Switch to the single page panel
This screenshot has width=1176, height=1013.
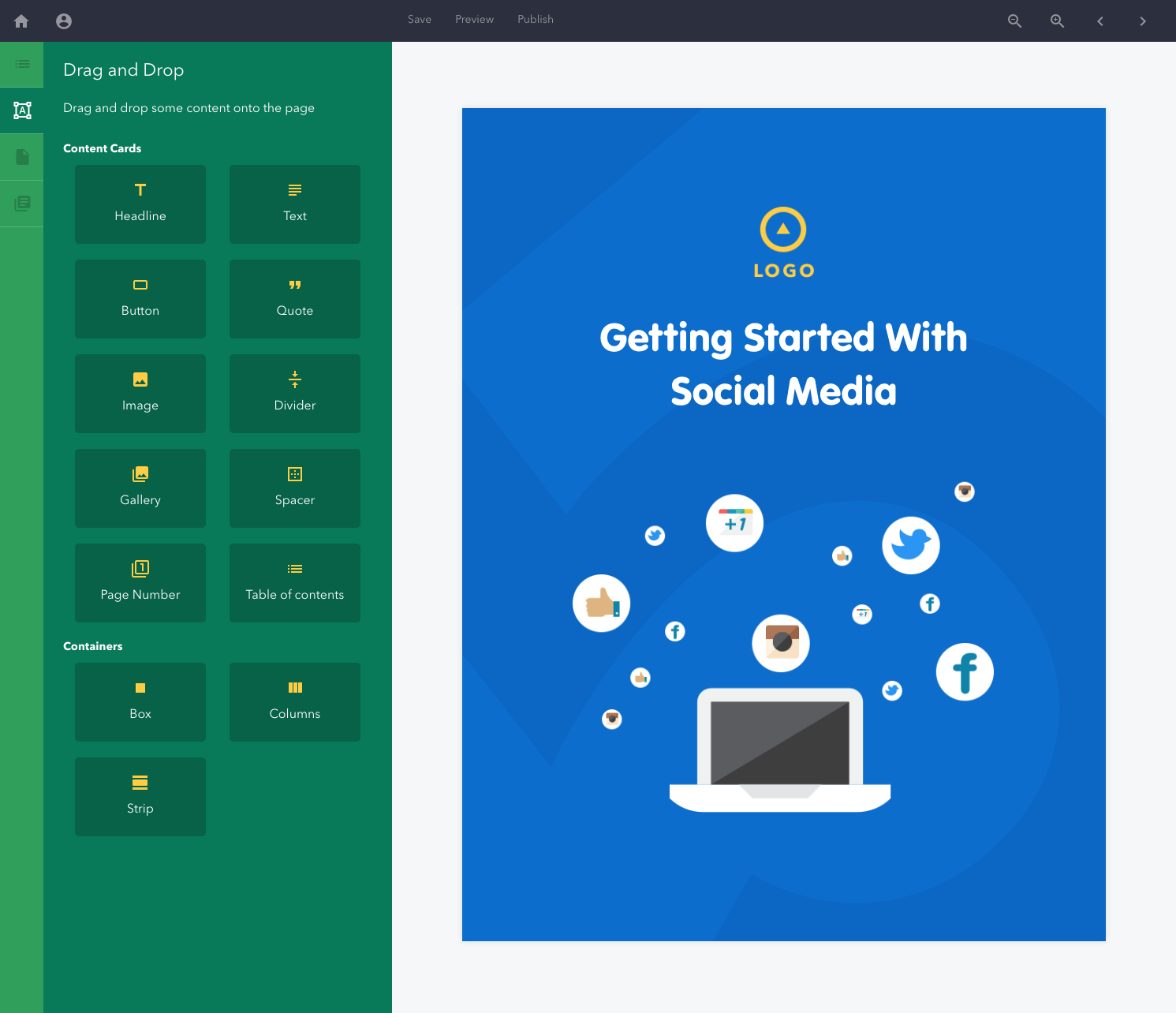[21, 156]
